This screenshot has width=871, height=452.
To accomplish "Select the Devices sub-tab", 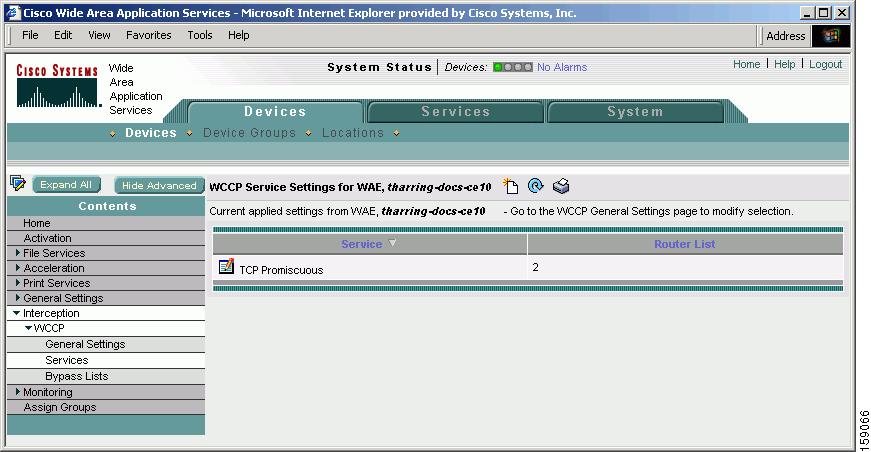I will coord(151,133).
